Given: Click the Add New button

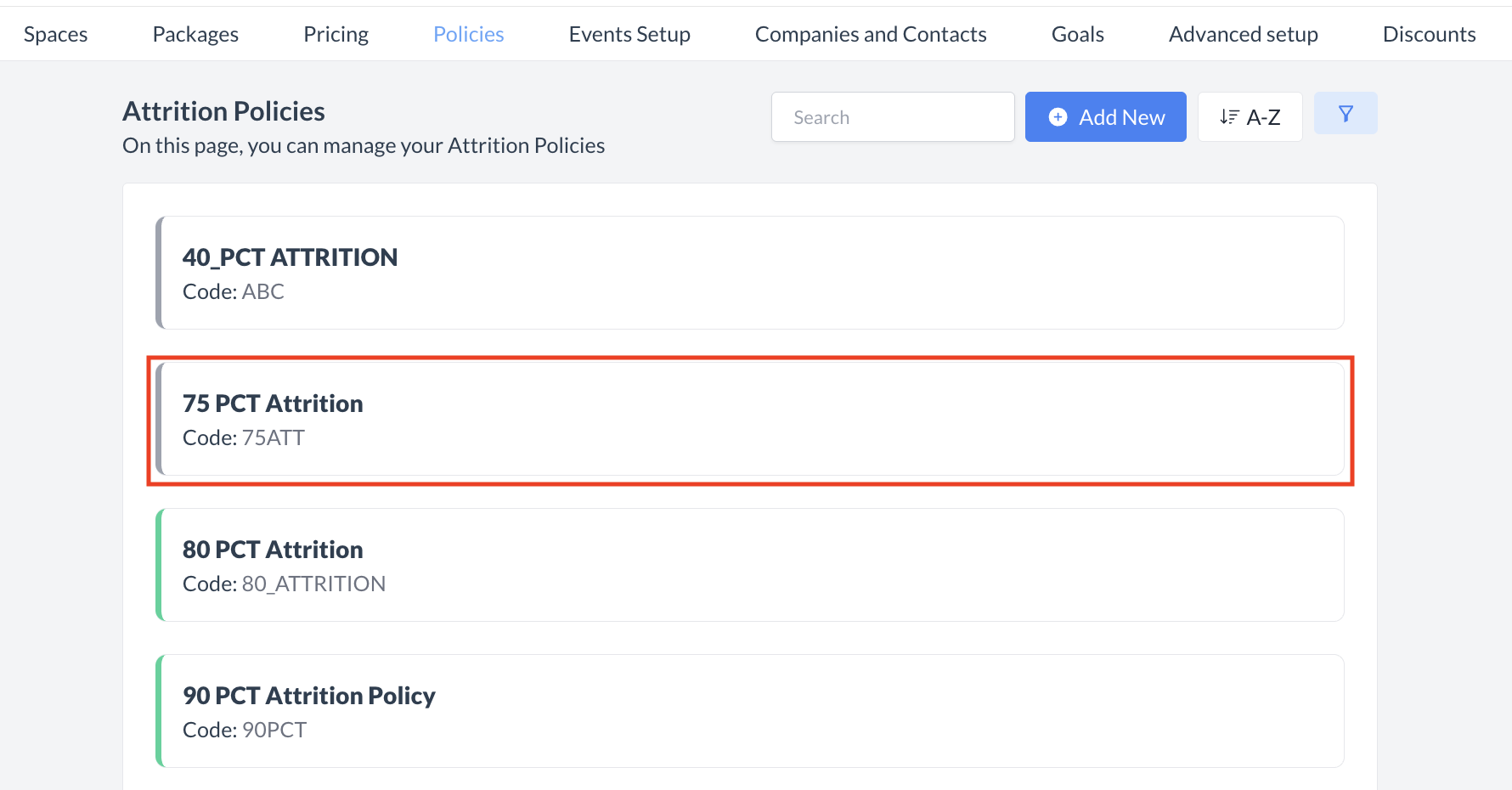Looking at the screenshot, I should [x=1105, y=116].
